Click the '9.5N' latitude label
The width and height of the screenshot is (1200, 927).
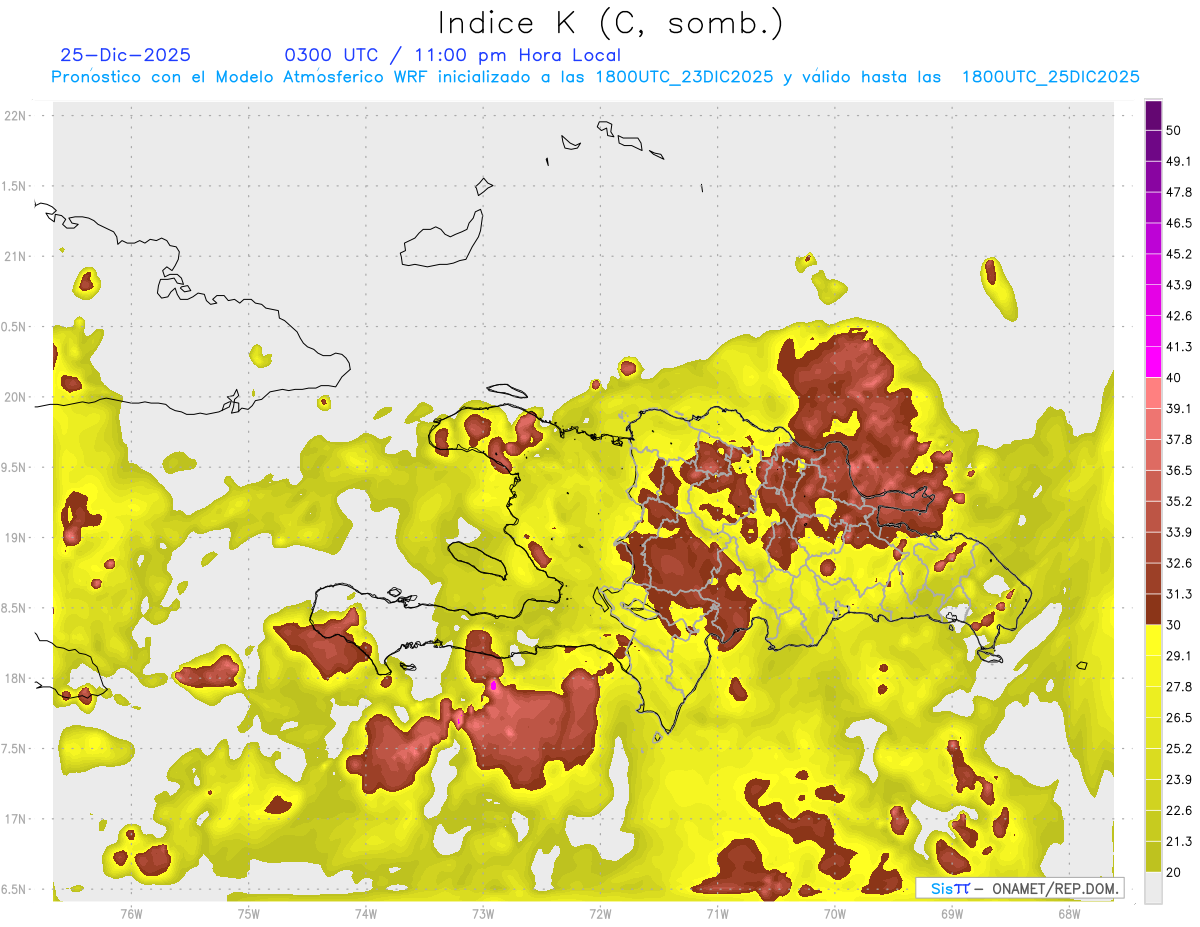[x=15, y=468]
